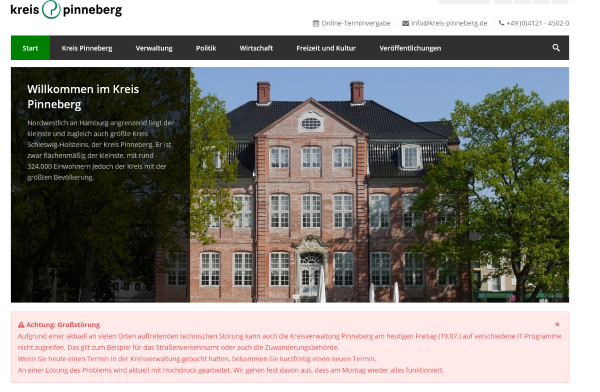Click the phone icon beside the number
The height and width of the screenshot is (392, 600).
click(x=501, y=23)
